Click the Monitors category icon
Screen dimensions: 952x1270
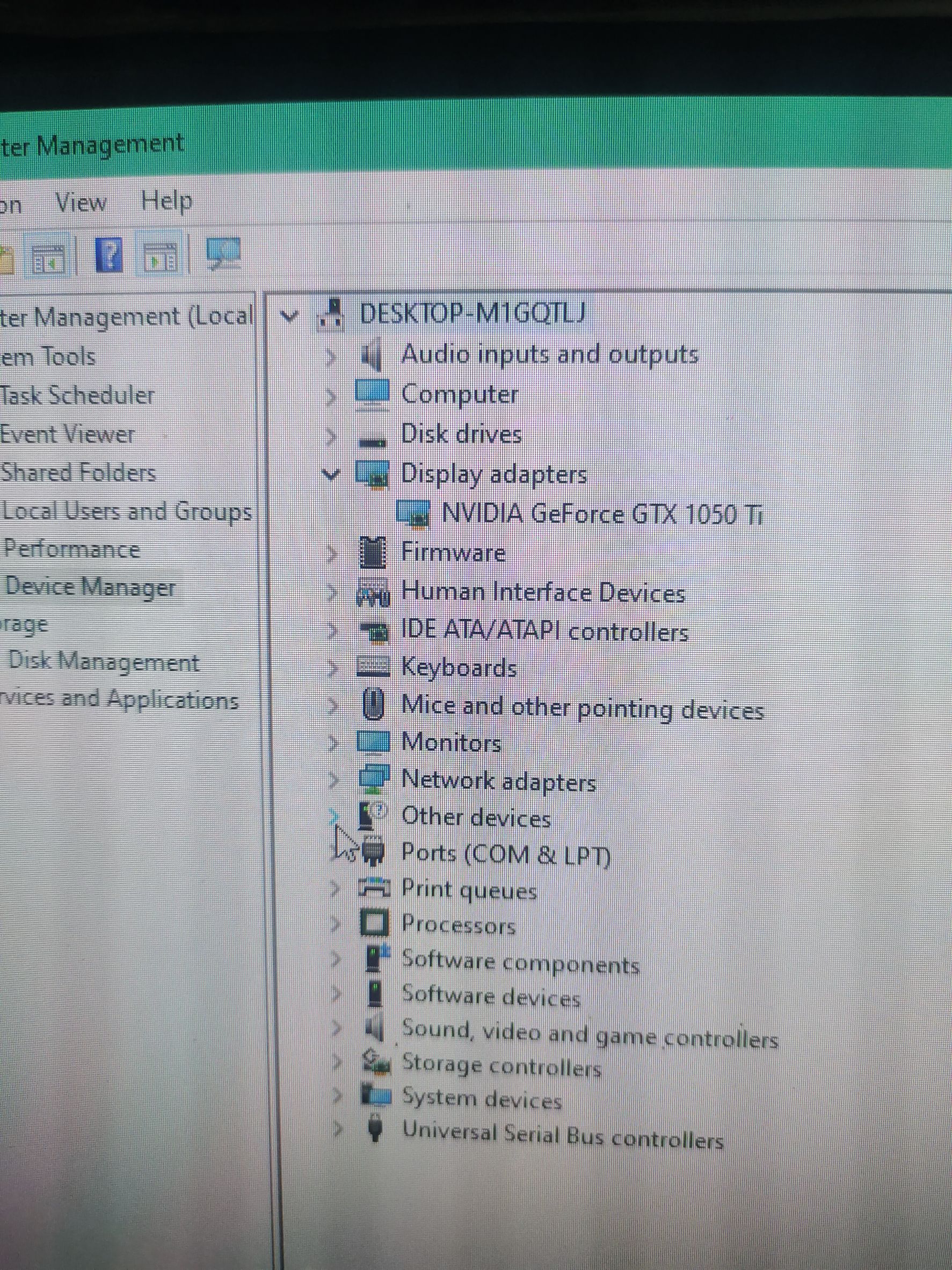(x=374, y=741)
